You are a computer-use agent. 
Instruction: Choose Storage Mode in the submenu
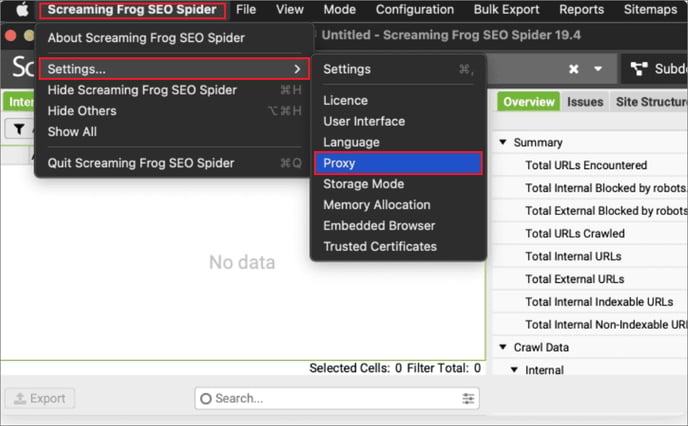point(363,184)
